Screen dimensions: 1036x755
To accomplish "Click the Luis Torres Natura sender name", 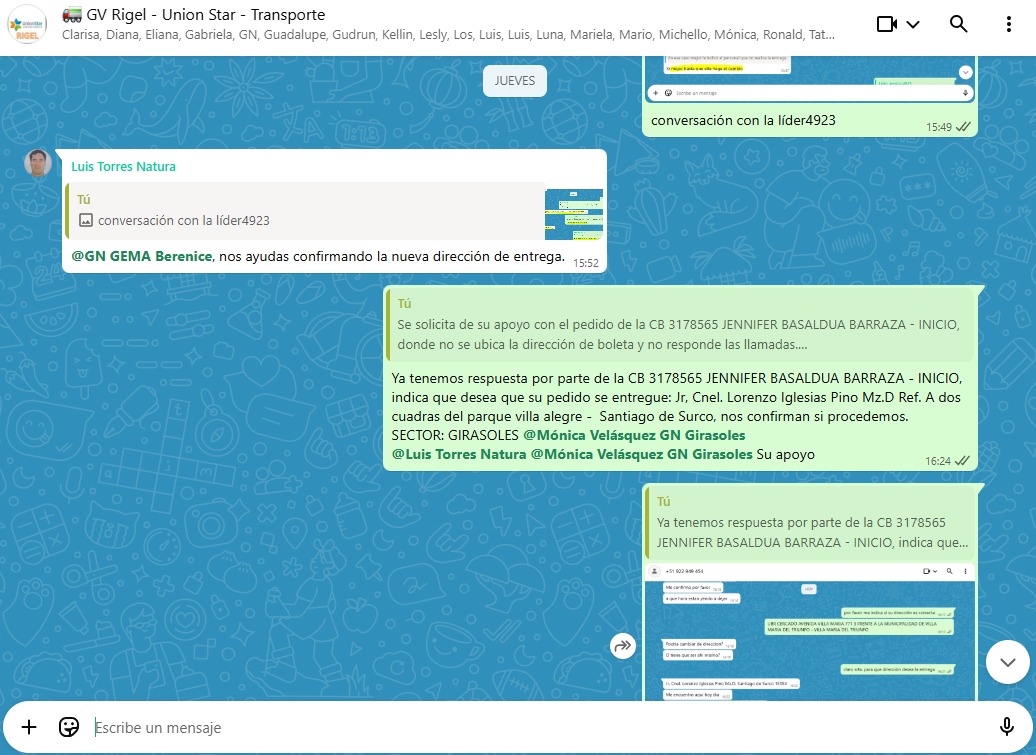I will point(123,167).
